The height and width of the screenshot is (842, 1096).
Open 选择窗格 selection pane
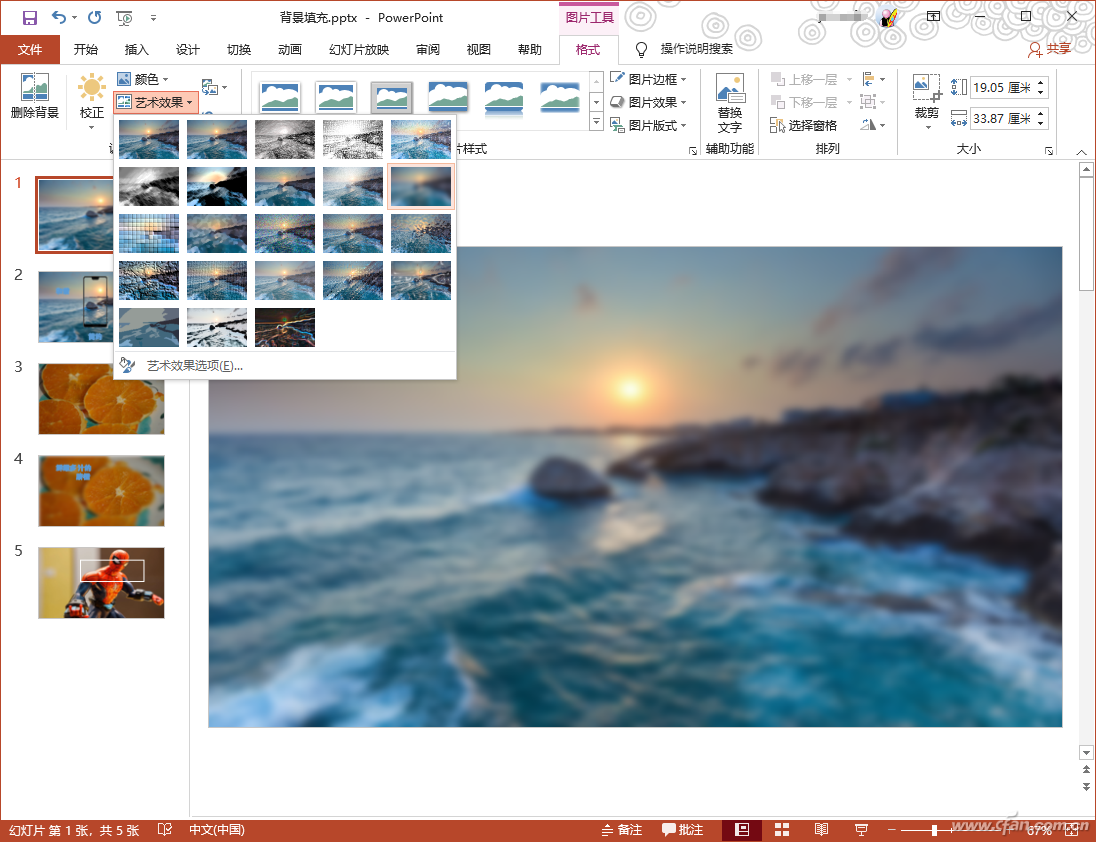(804, 125)
